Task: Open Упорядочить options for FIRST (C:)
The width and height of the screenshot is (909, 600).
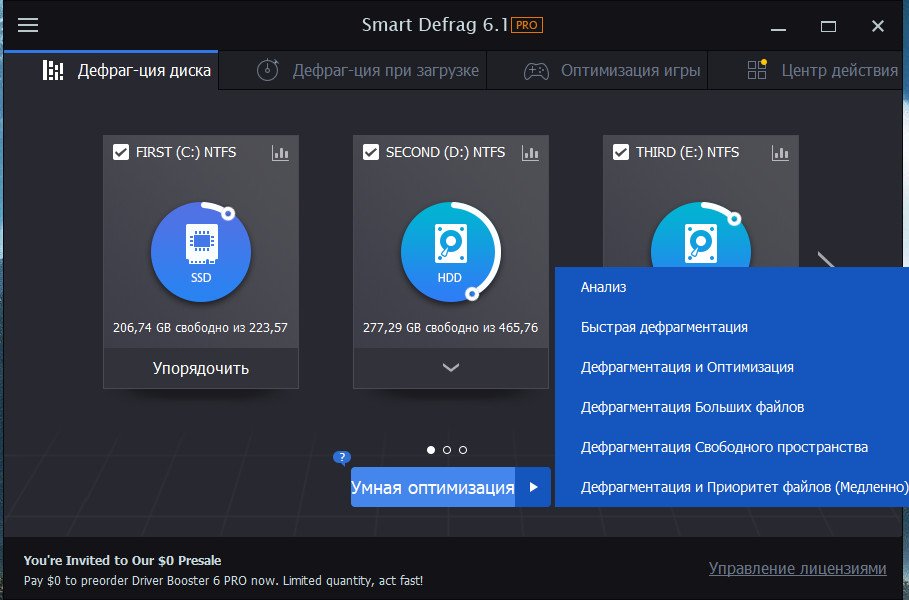Action: [x=201, y=368]
